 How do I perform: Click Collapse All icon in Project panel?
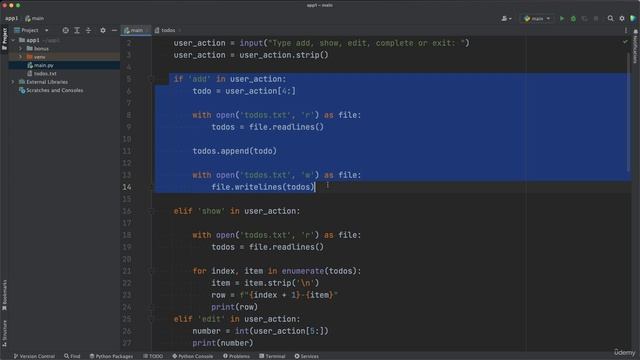88,30
